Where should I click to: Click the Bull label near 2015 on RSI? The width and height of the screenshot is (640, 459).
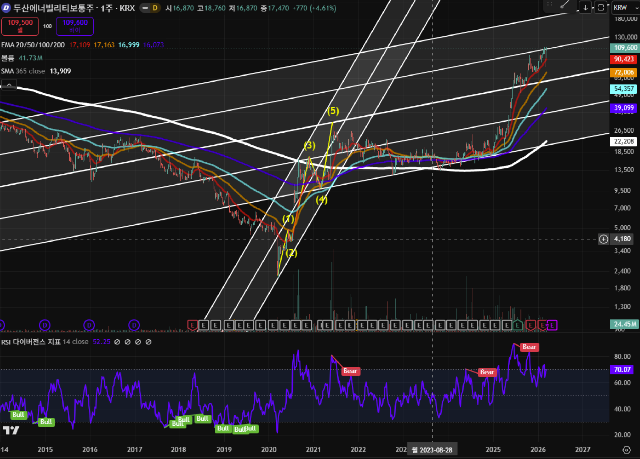pos(46,421)
